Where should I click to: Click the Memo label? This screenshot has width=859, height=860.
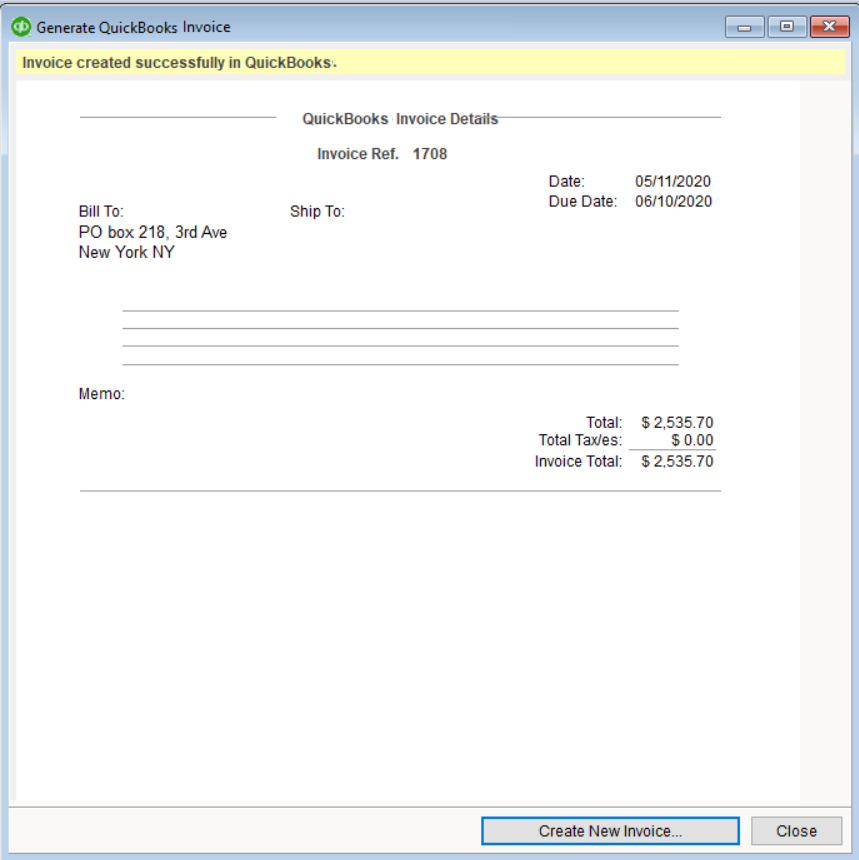[x=101, y=394]
